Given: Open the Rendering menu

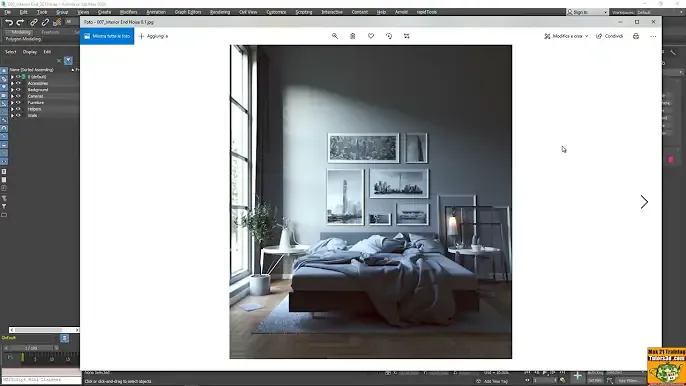Looking at the screenshot, I should [220, 12].
